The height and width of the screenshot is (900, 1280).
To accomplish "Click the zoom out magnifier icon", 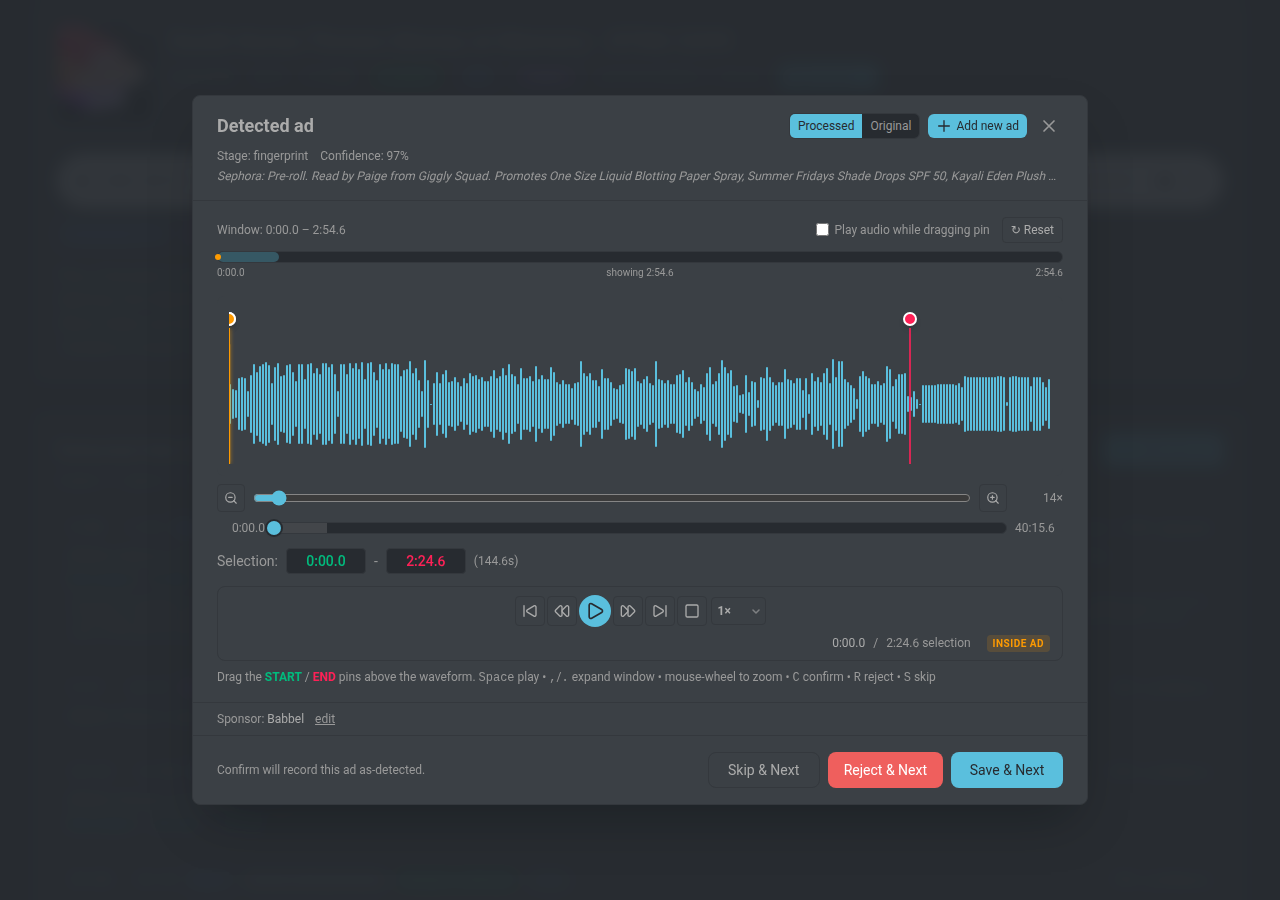I will click(231, 498).
